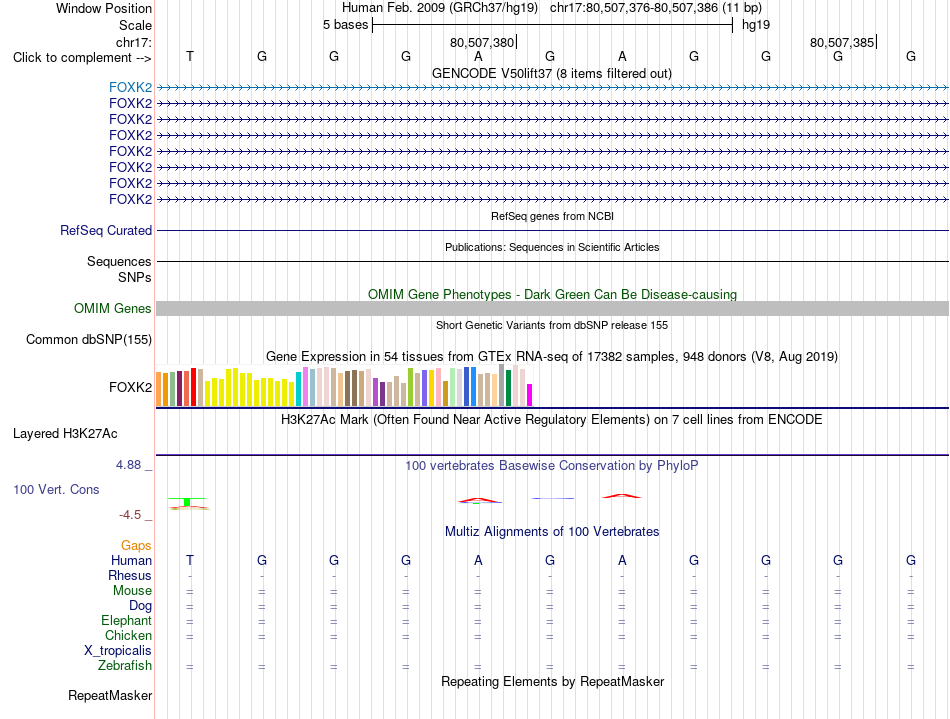
Task: Open the 'RefSeq genes from NCBI' track title
Action: 552,216
